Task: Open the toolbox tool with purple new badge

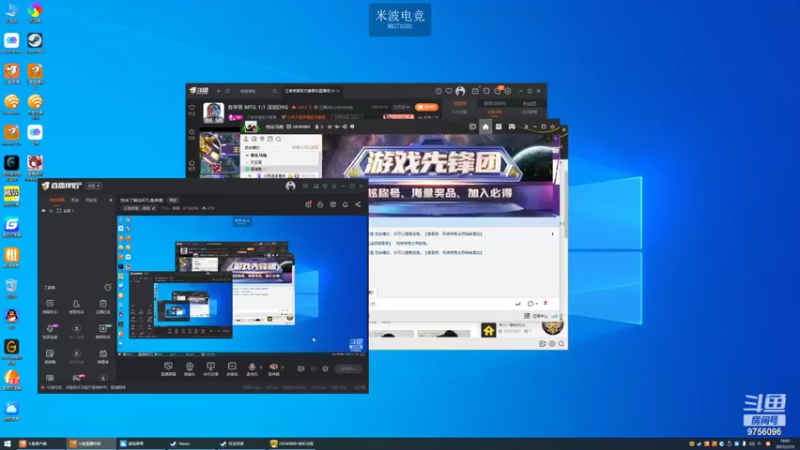Action: (x=50, y=331)
